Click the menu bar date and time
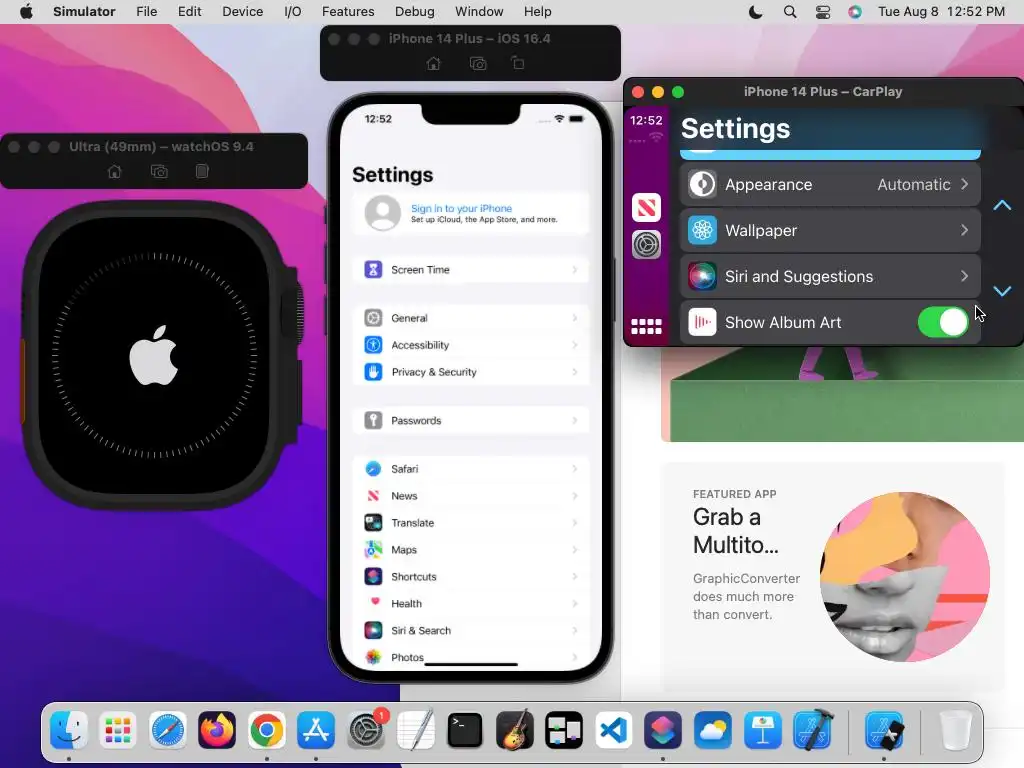Screen dimensions: 1024x768 click(x=941, y=12)
